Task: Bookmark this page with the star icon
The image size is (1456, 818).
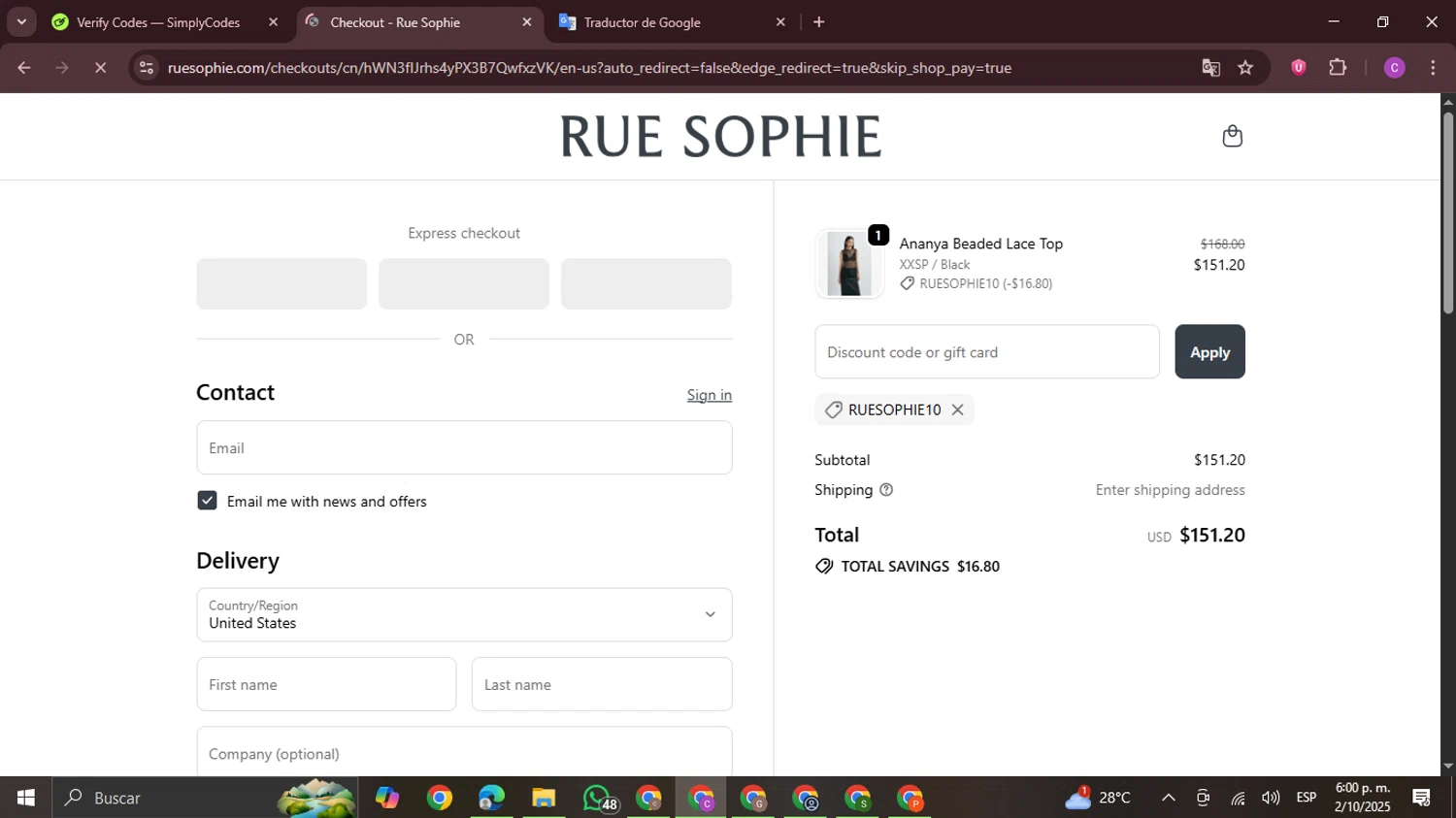Action: (1245, 68)
